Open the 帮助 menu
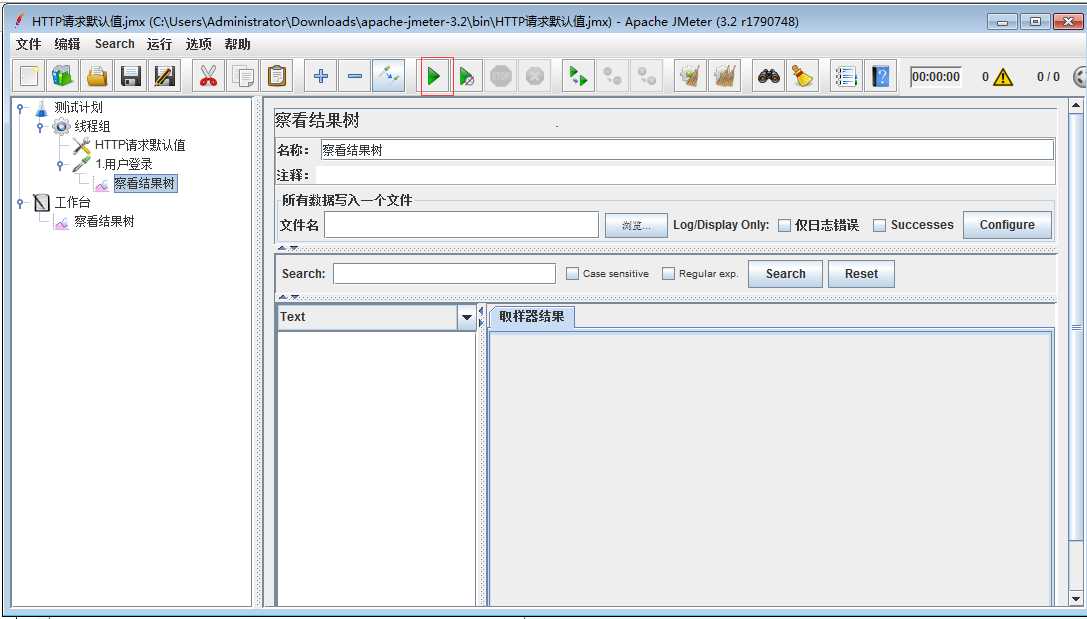Screen dimensions: 1087x619 click(237, 44)
